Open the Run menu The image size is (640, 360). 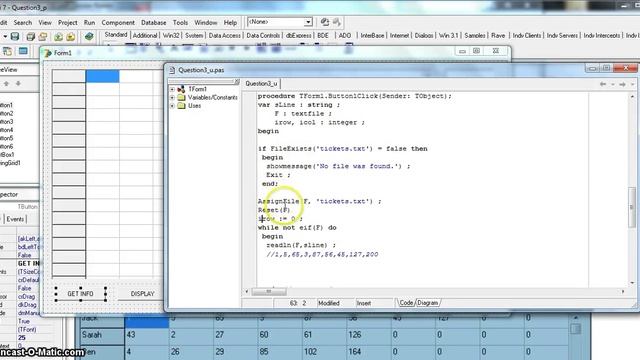pos(89,22)
